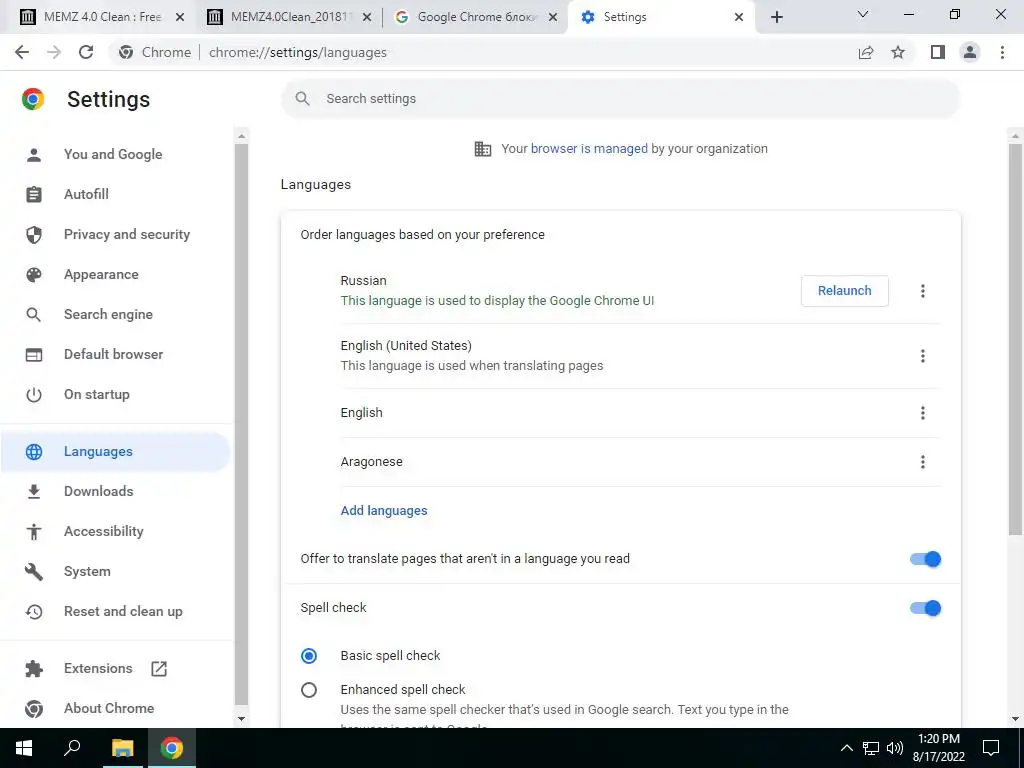Click the Relaunch button
This screenshot has width=1024, height=768.
844,291
